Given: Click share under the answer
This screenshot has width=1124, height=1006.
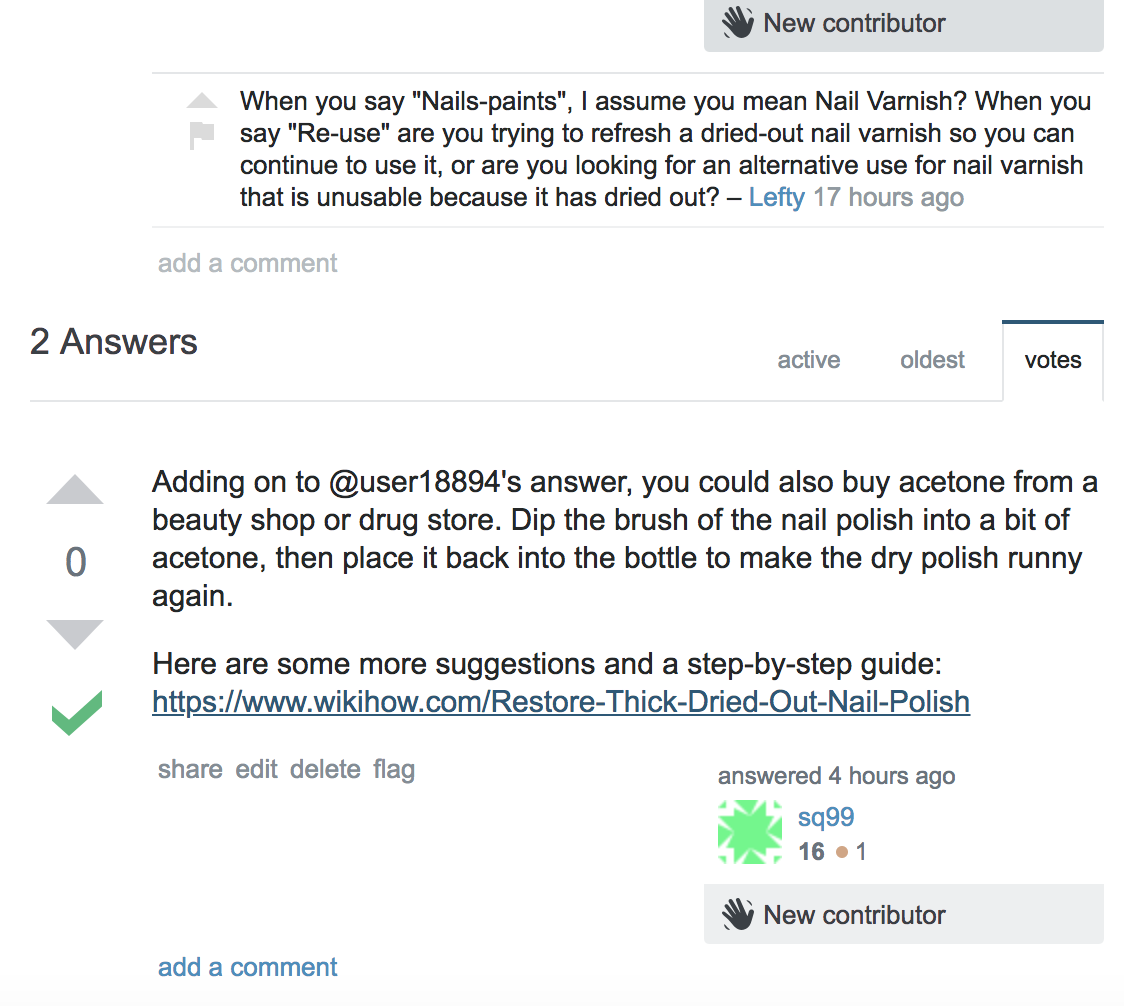Looking at the screenshot, I should 190,769.
